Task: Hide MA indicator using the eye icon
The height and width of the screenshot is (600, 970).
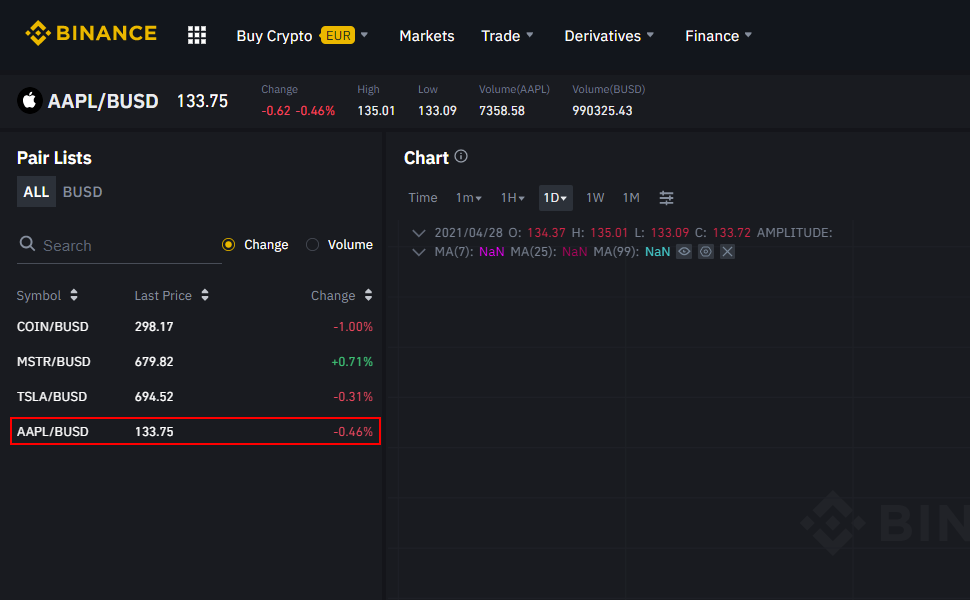Action: [684, 252]
